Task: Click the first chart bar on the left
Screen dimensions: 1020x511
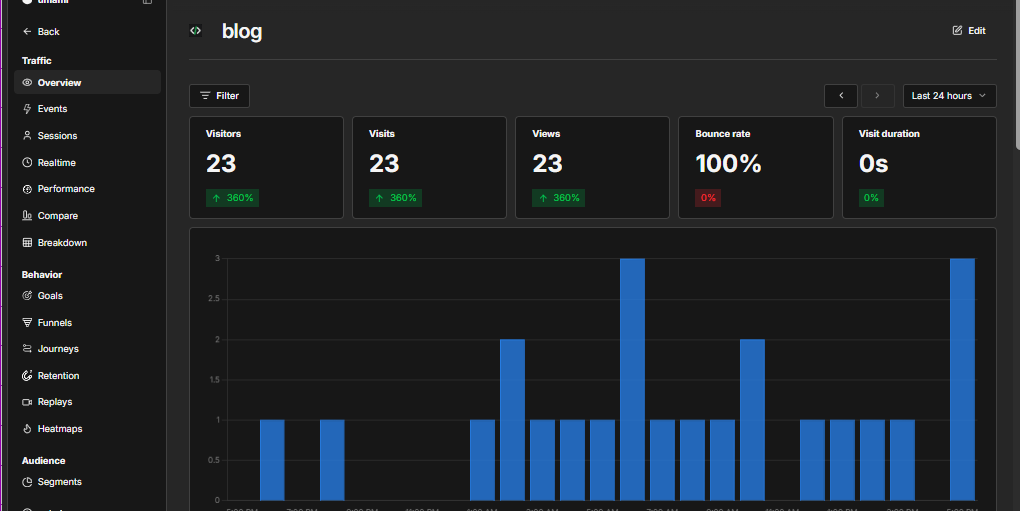Action: coord(272,460)
